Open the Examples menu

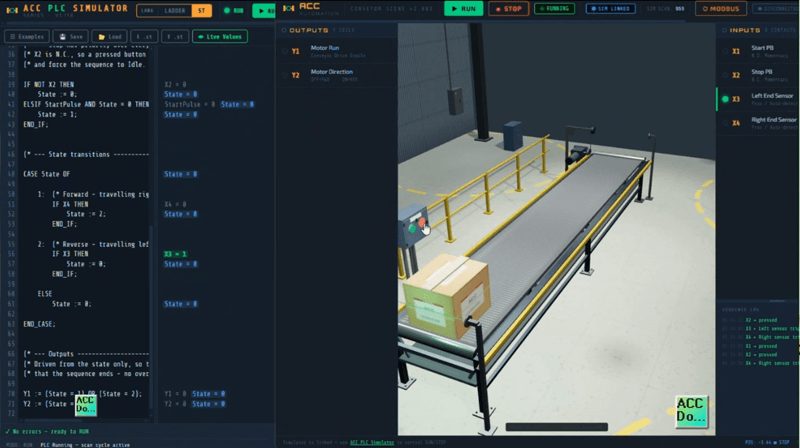coord(27,37)
